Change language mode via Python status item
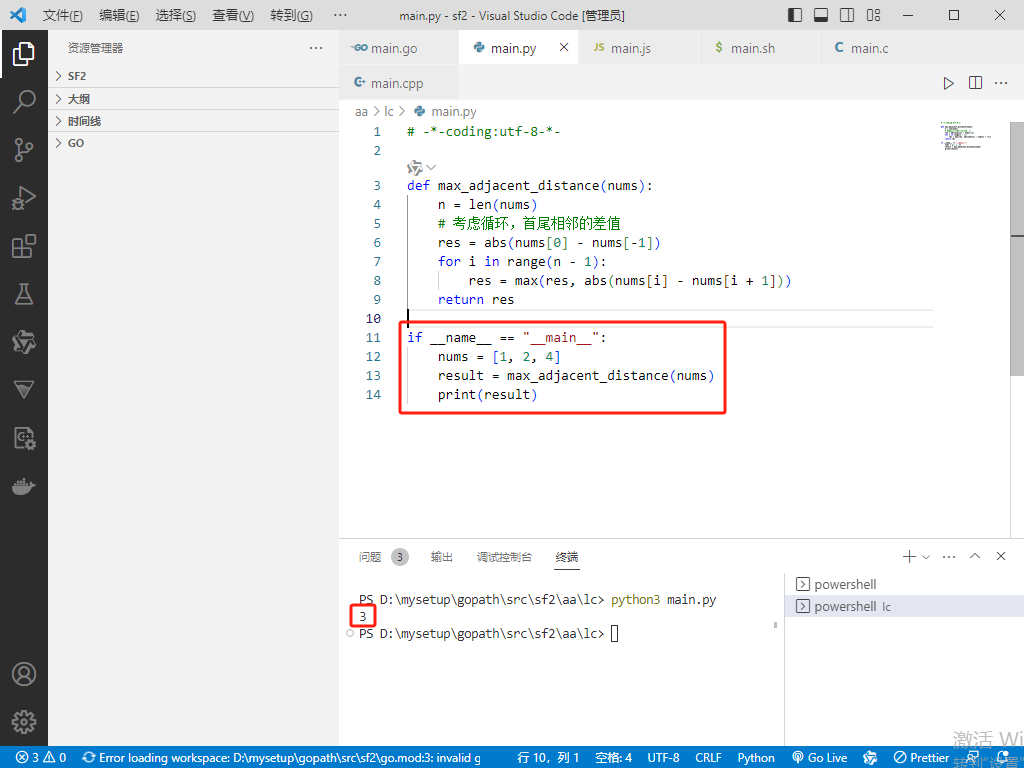 click(x=756, y=758)
